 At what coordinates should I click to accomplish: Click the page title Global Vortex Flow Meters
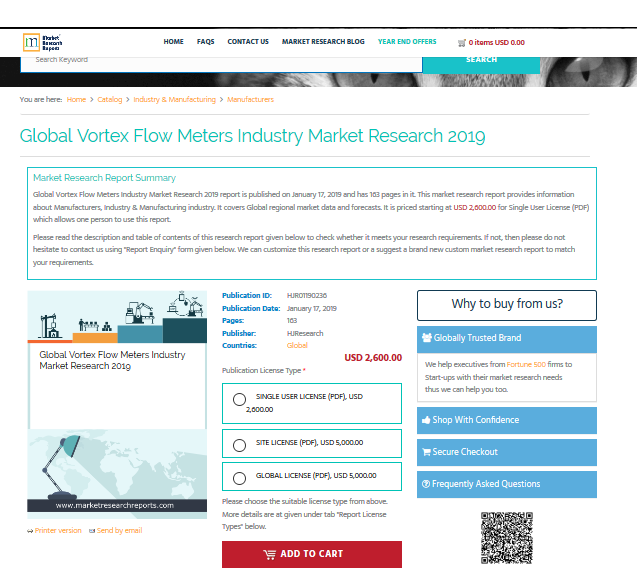pos(252,136)
